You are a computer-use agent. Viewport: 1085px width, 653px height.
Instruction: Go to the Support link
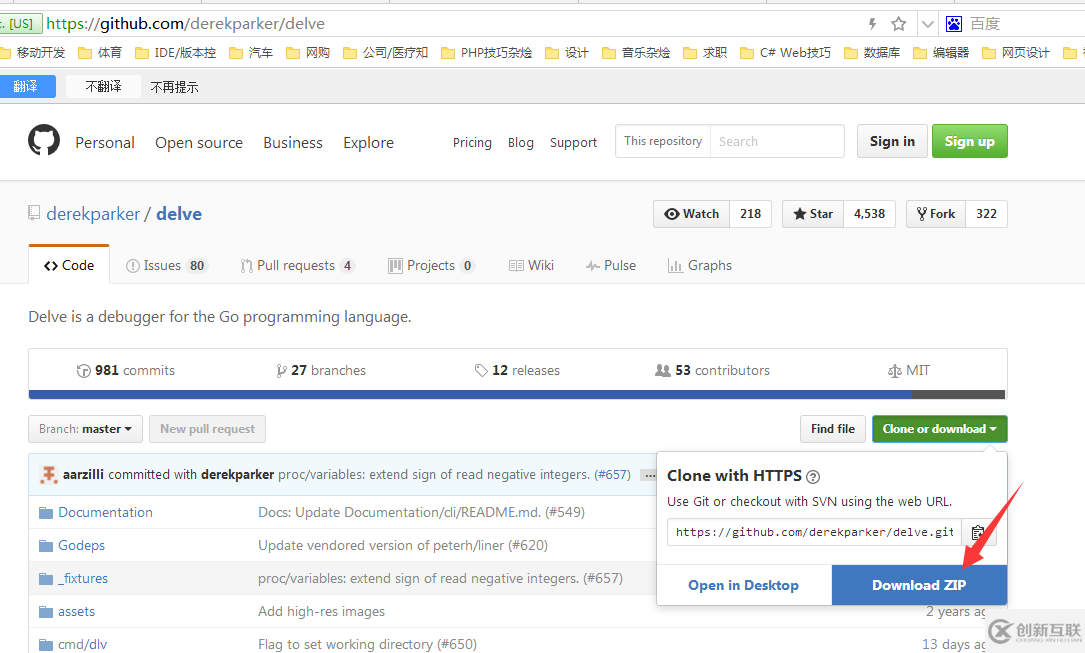pyautogui.click(x=573, y=142)
